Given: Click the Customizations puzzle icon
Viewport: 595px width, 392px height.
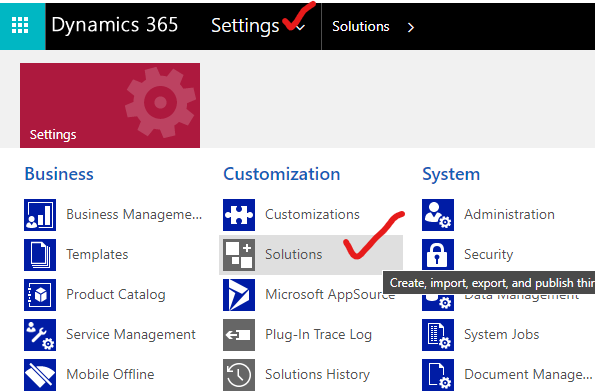Looking at the screenshot, I should tap(239, 215).
